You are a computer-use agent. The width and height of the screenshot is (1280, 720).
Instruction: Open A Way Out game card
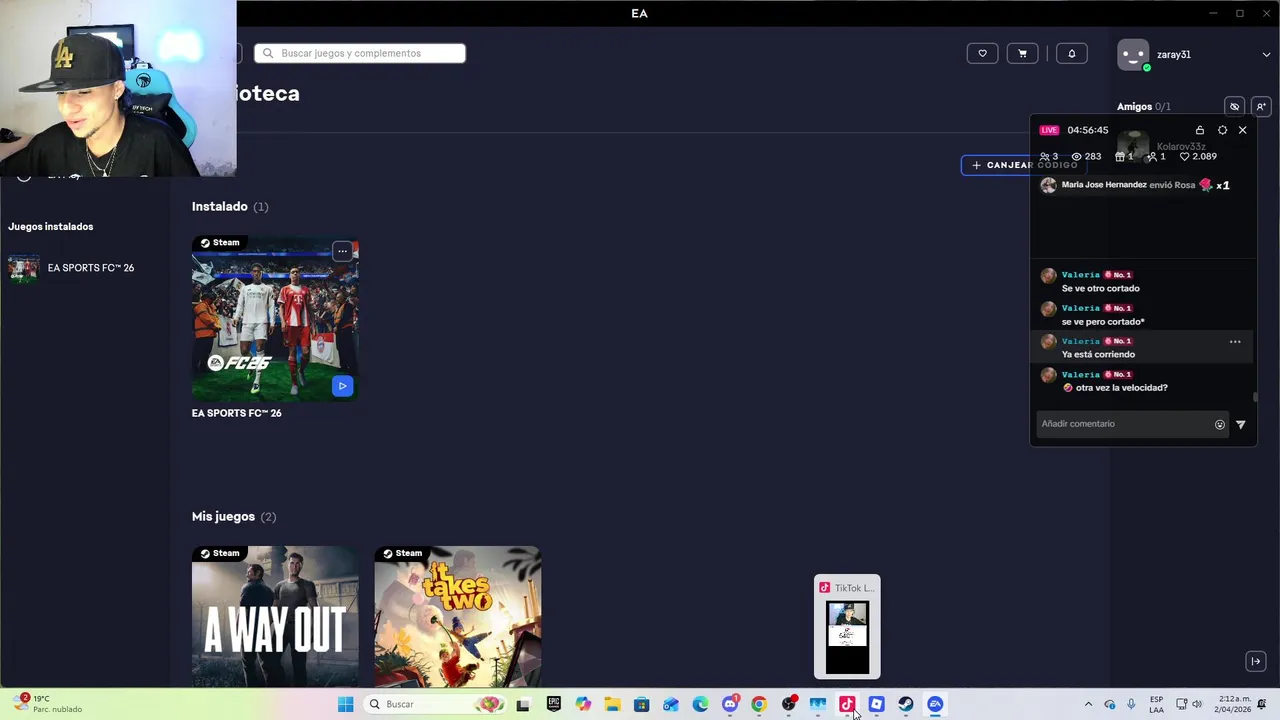pos(275,616)
